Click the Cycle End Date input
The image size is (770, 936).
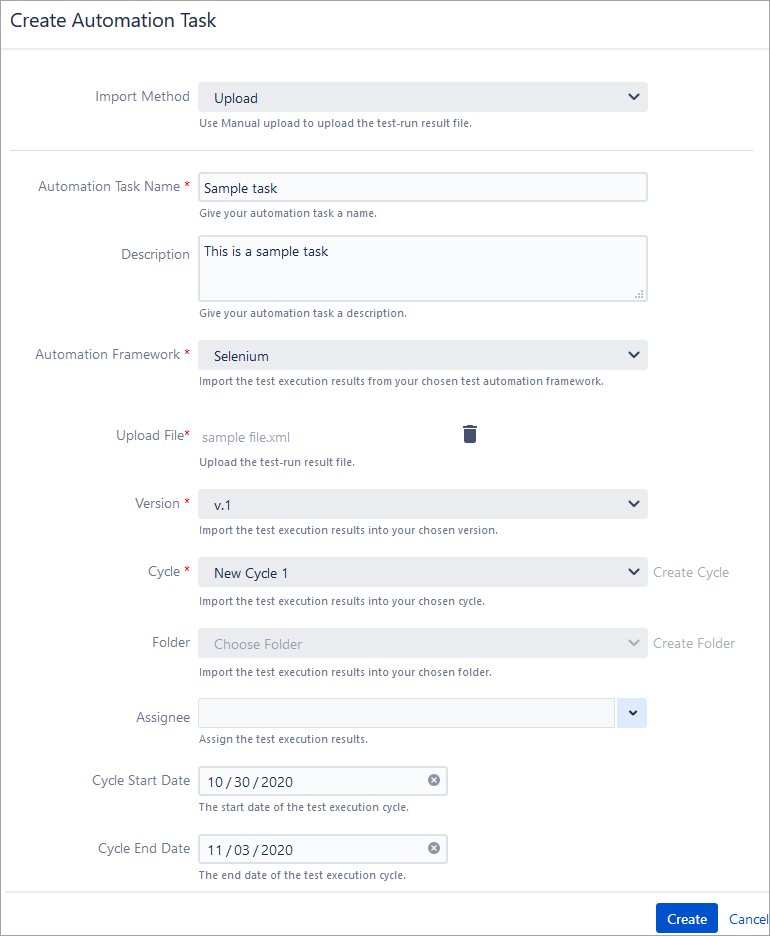pyautogui.click(x=300, y=847)
